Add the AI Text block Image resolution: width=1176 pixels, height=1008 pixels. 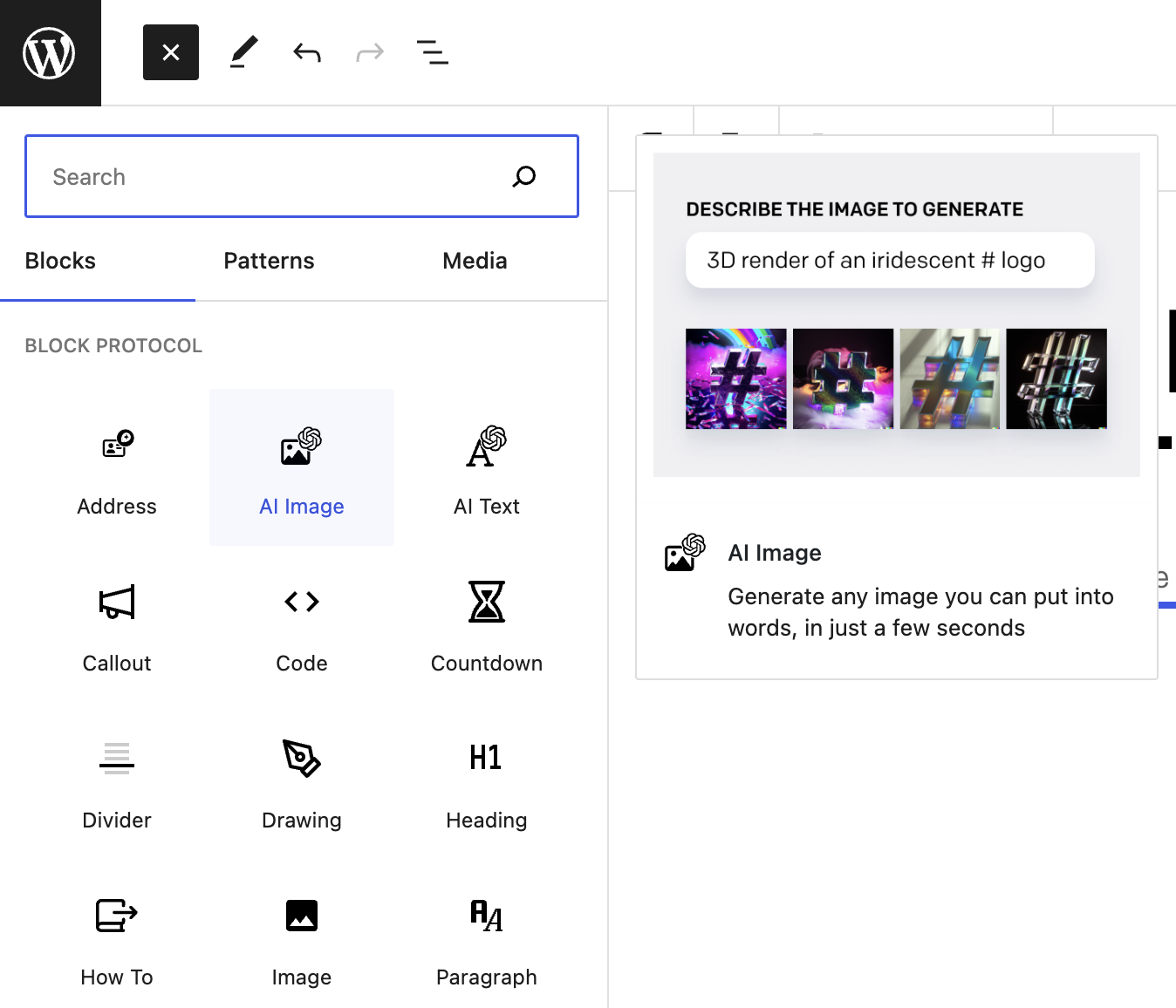[x=486, y=468]
